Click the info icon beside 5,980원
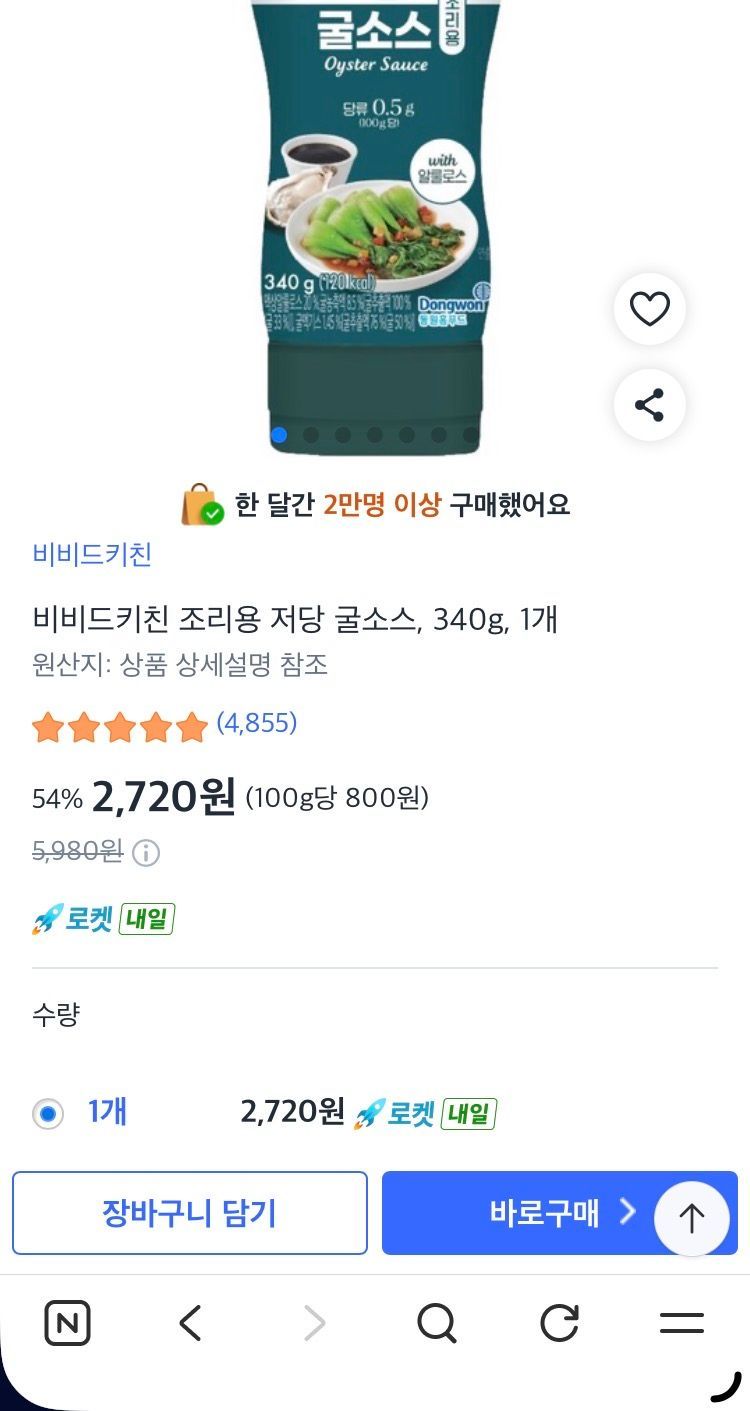The width and height of the screenshot is (750, 1411). (x=146, y=853)
